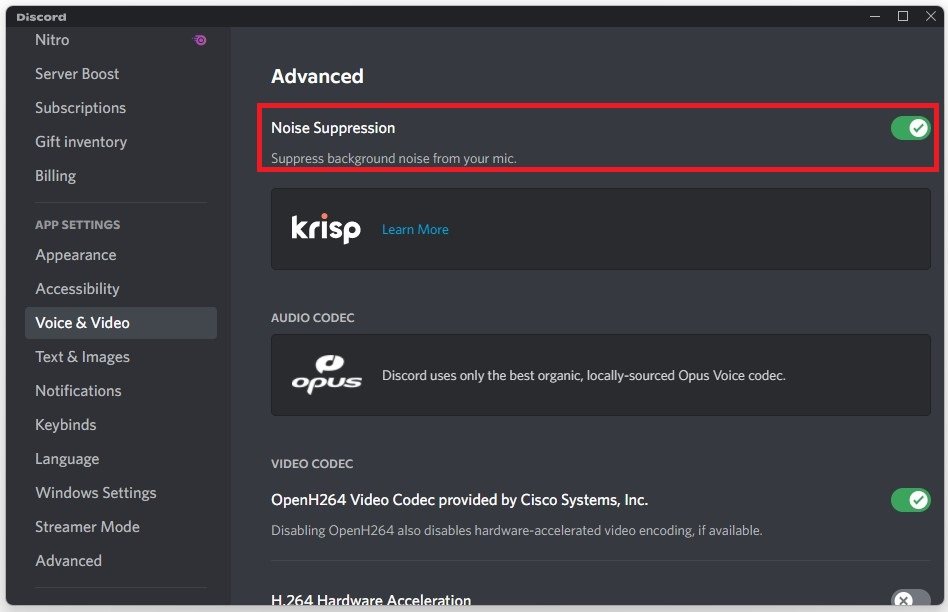Open Nitro settings page
Viewport: 948px width, 612px height.
tap(121, 40)
